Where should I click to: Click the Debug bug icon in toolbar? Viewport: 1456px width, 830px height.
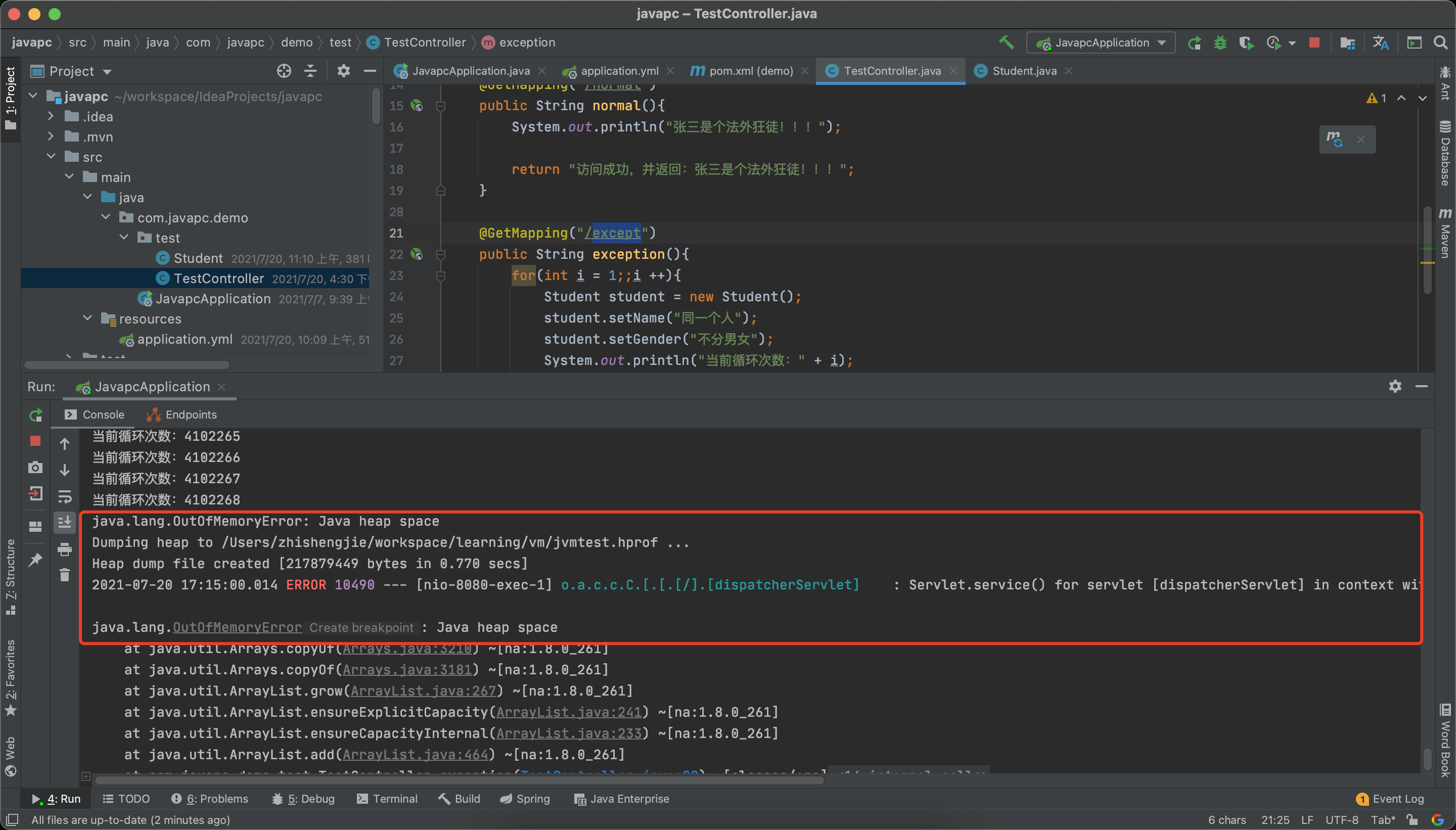(1220, 43)
